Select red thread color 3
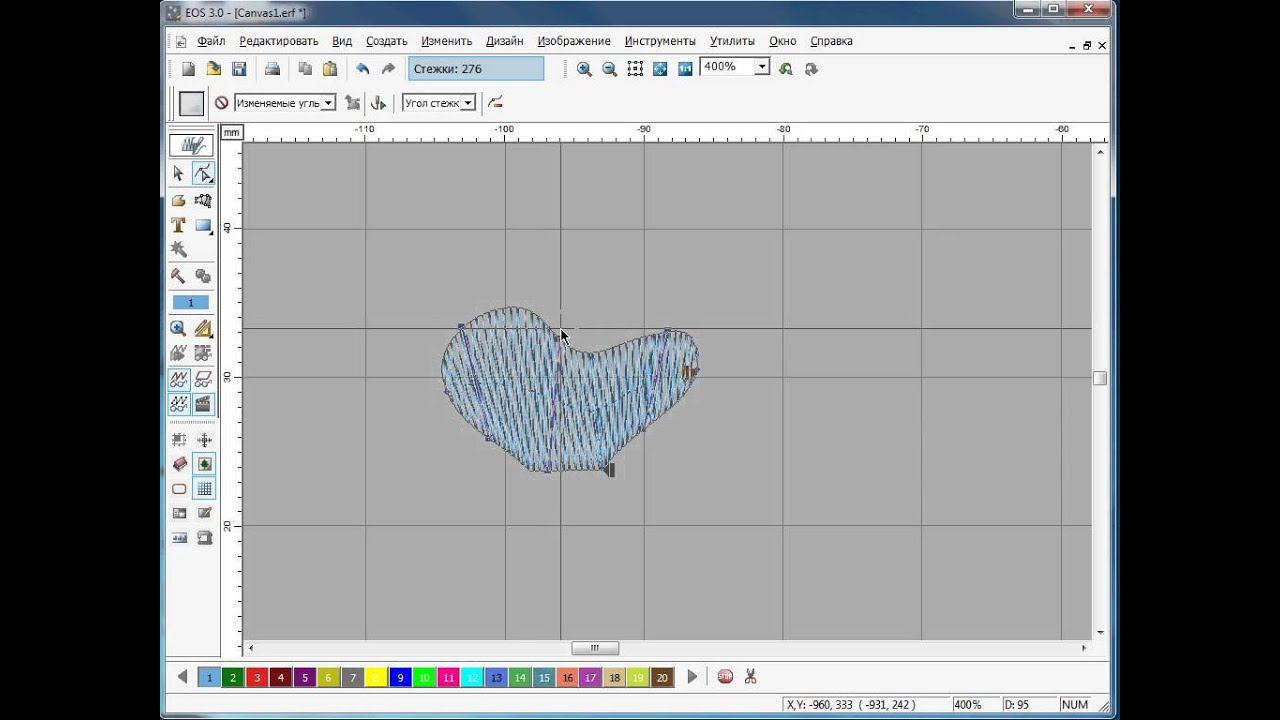 point(257,677)
